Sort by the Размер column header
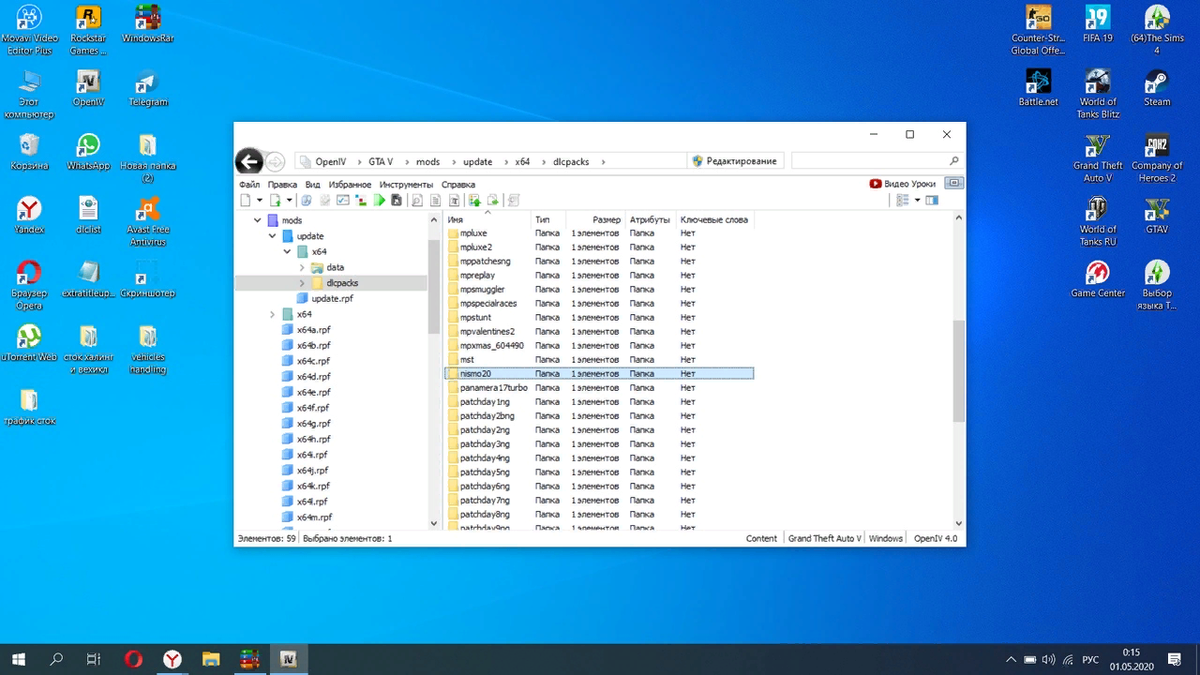 [596, 219]
